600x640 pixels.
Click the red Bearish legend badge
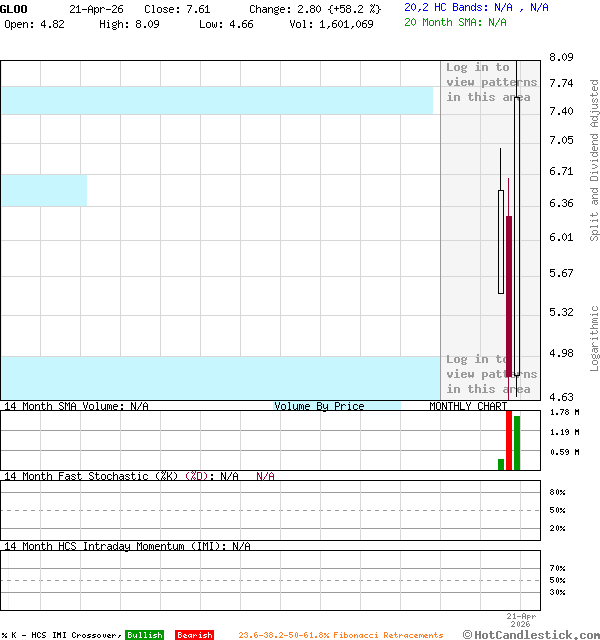[x=194, y=635]
